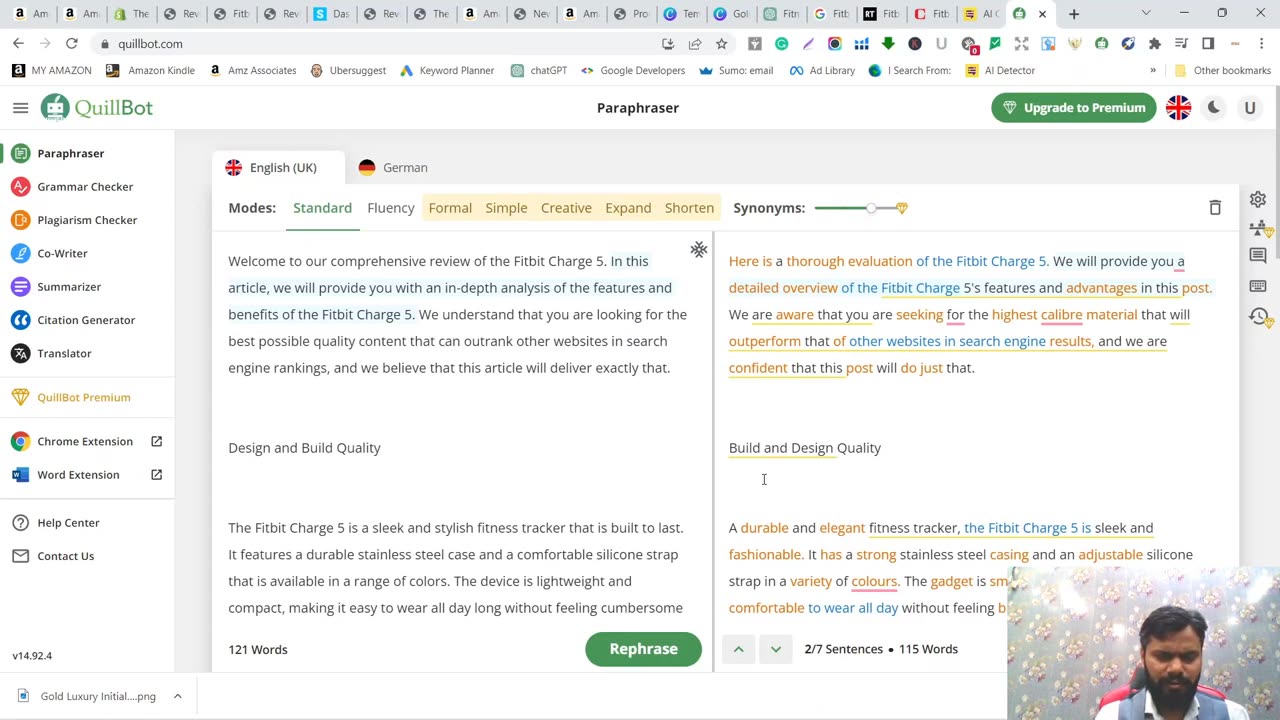Open paraphraser settings gear icon
The width and height of the screenshot is (1280, 720).
click(1258, 199)
